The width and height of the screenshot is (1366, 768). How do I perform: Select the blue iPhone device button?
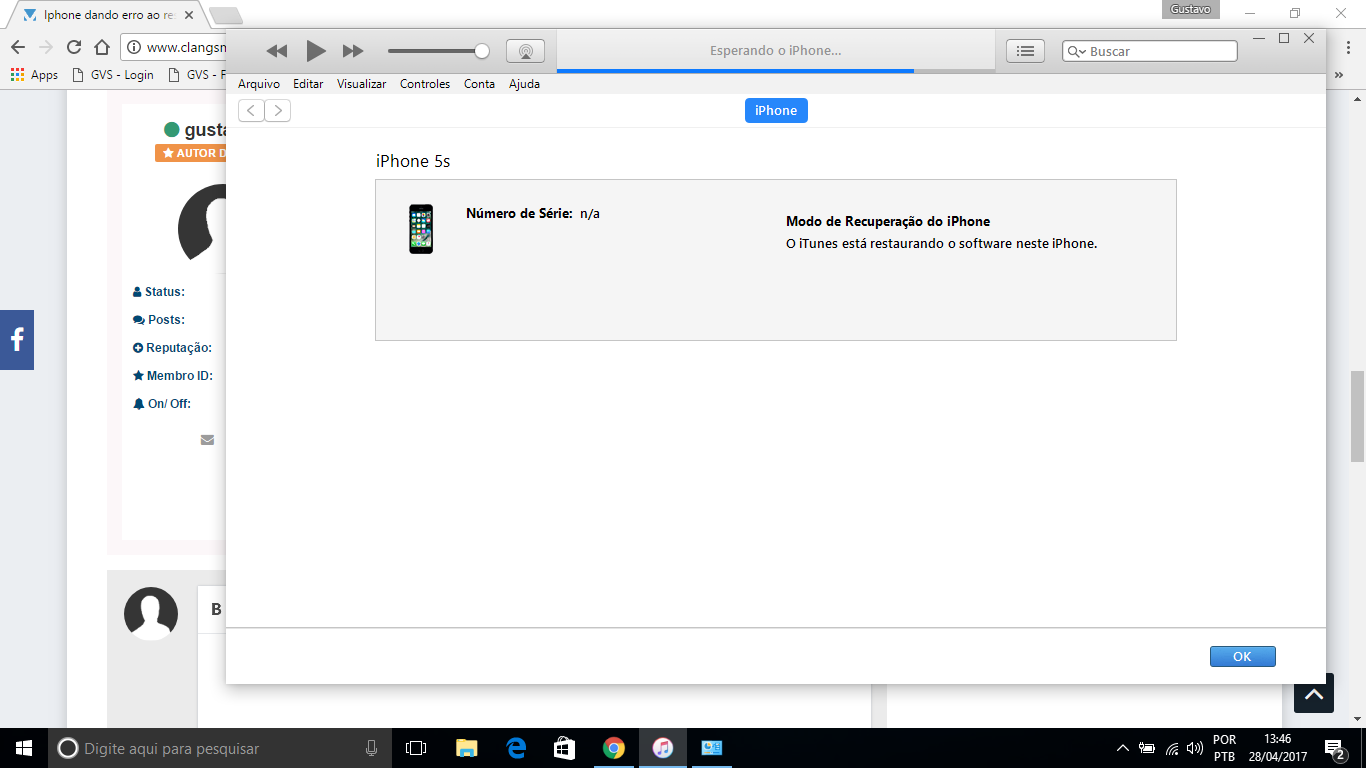tap(776, 110)
